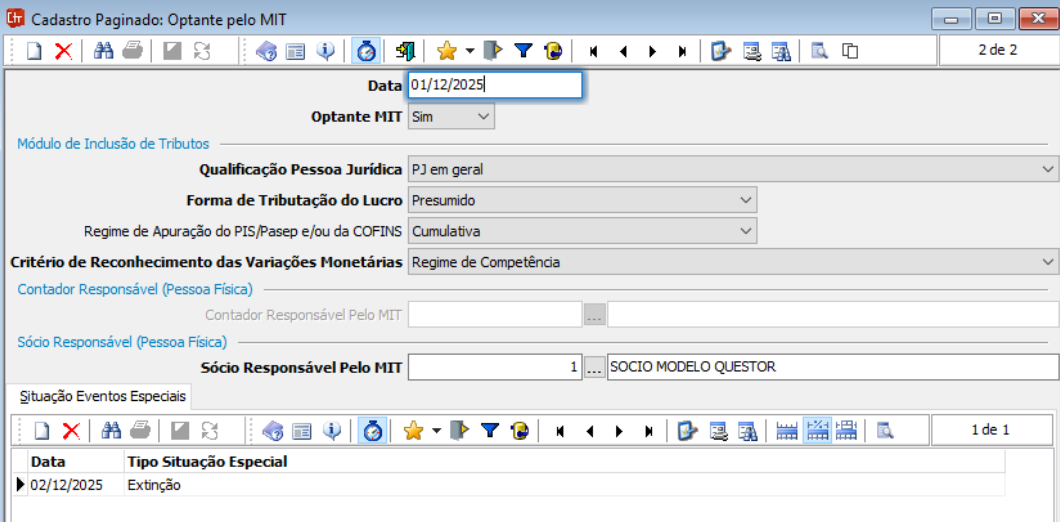Toggle the clock icon in top toolbar
The width and height of the screenshot is (1060, 522).
point(366,51)
